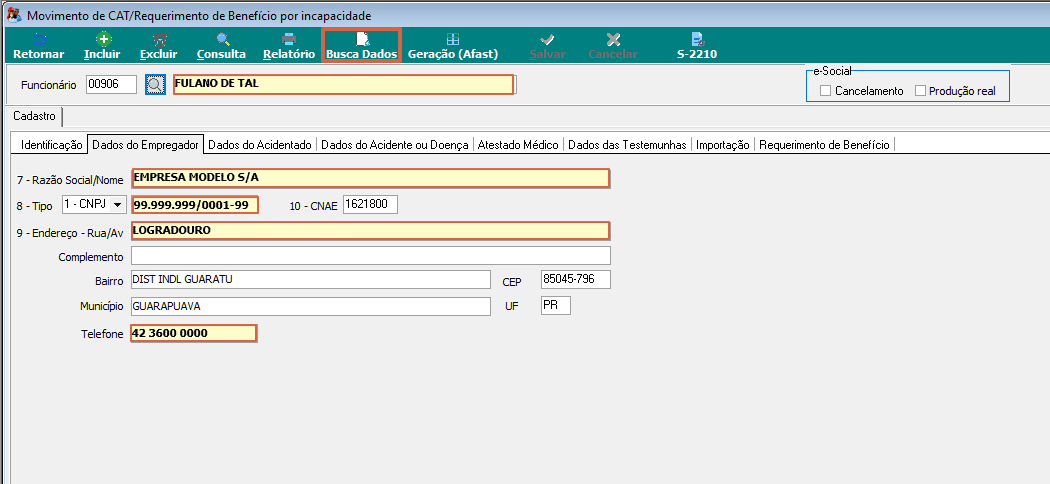
Task: Click the Cancelar X icon
Action: tap(613, 39)
